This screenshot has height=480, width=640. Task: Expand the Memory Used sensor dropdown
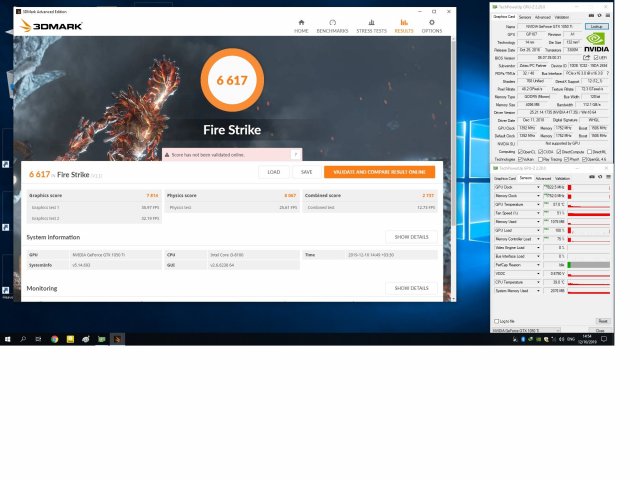tap(538, 222)
